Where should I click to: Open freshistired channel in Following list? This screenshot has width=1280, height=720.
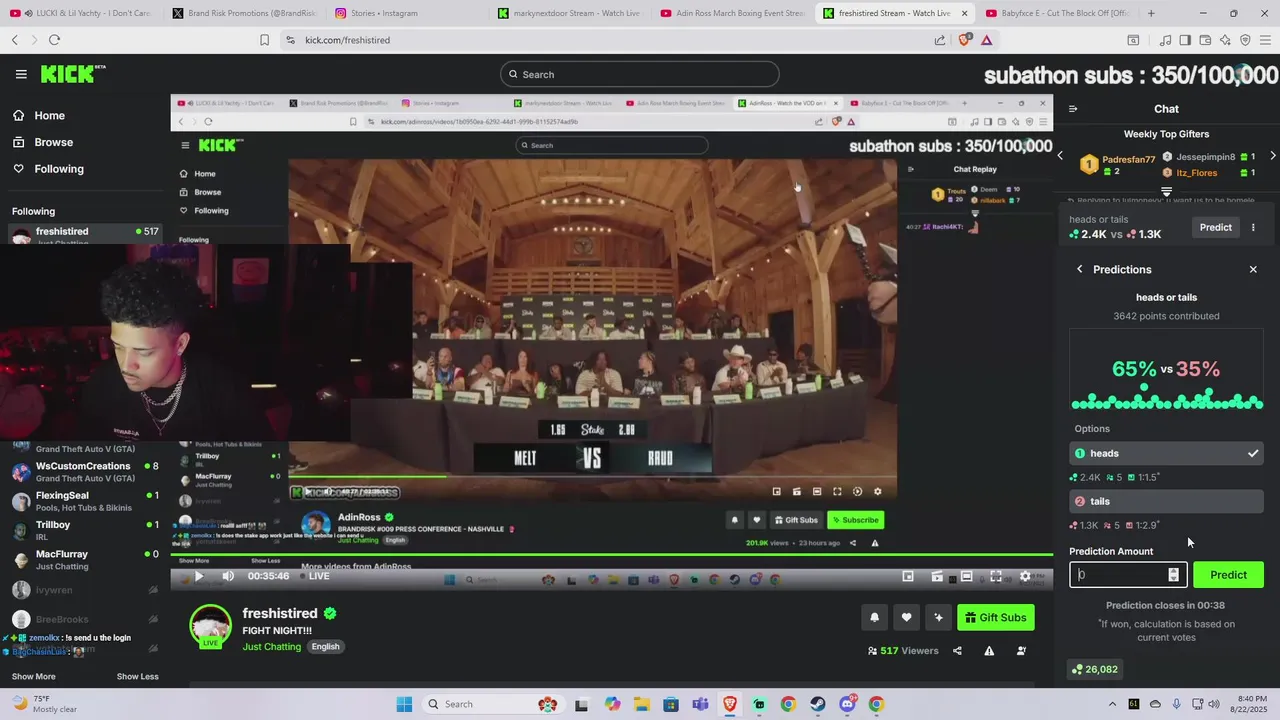pyautogui.click(x=85, y=236)
